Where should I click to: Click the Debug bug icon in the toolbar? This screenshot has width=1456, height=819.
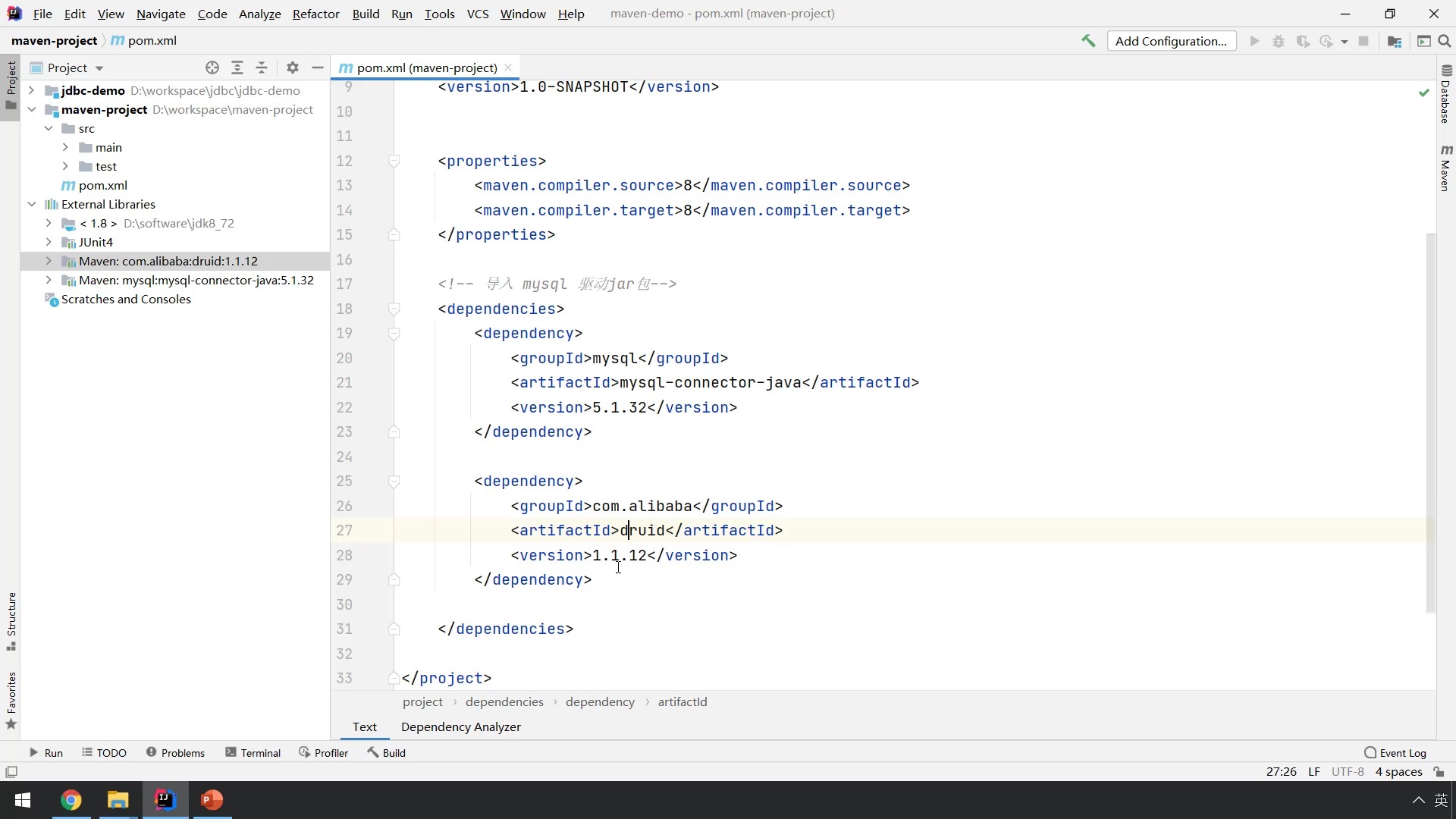[x=1279, y=41]
